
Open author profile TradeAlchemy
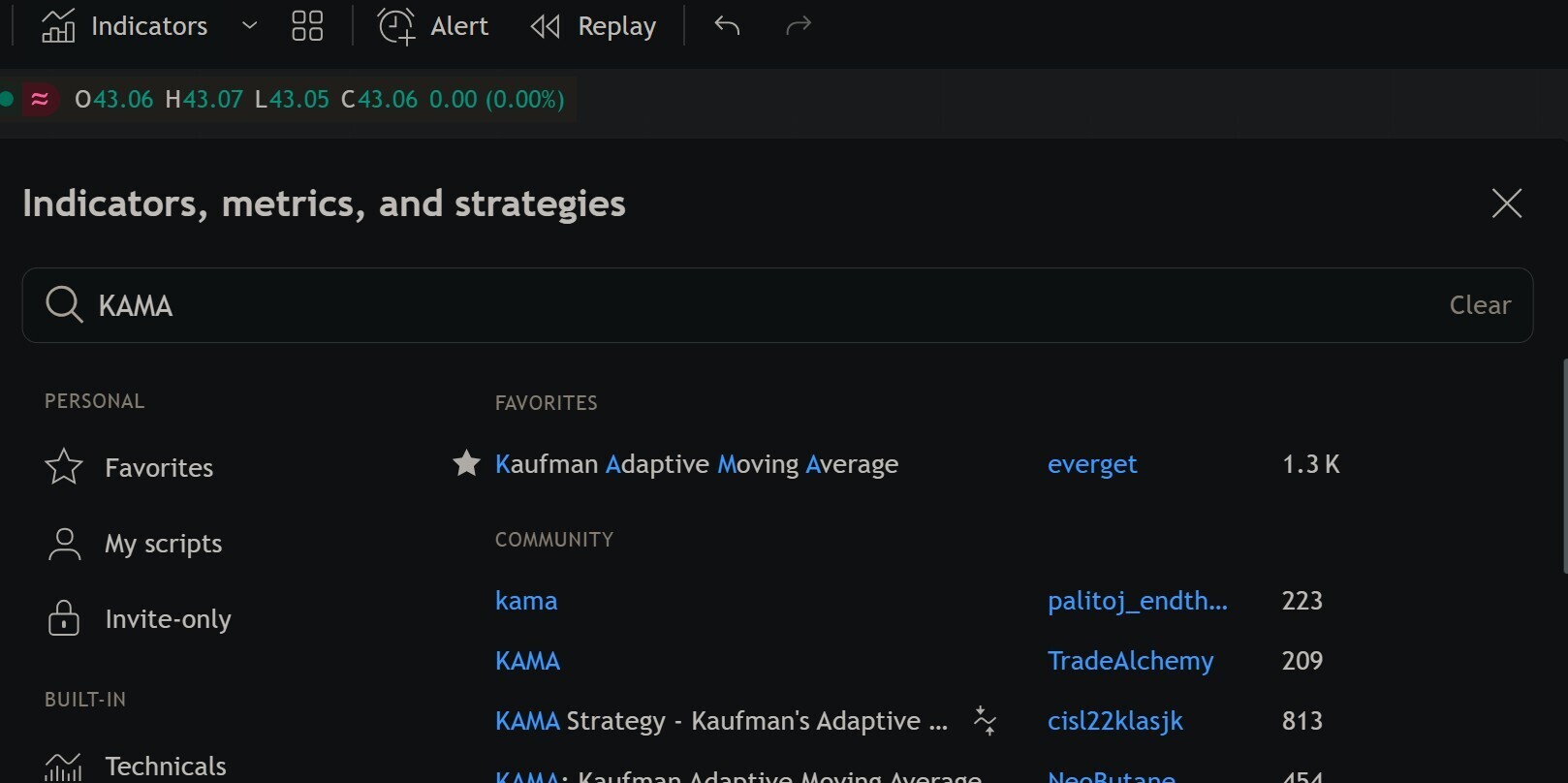[1130, 661]
